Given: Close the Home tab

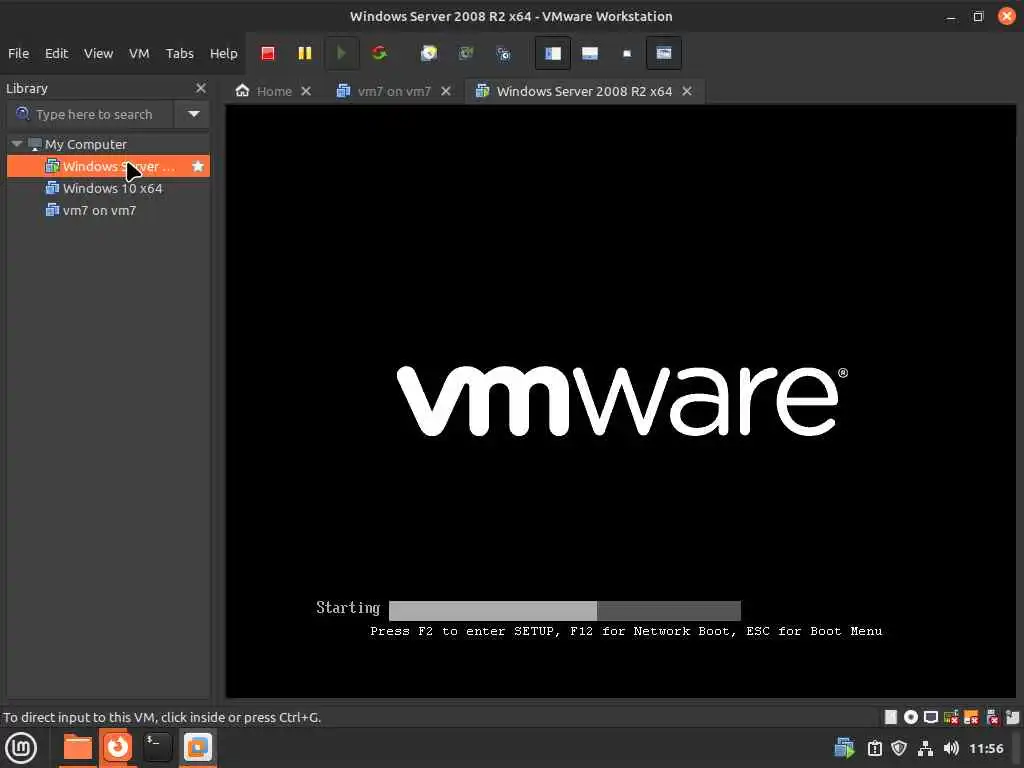Looking at the screenshot, I should 306,91.
